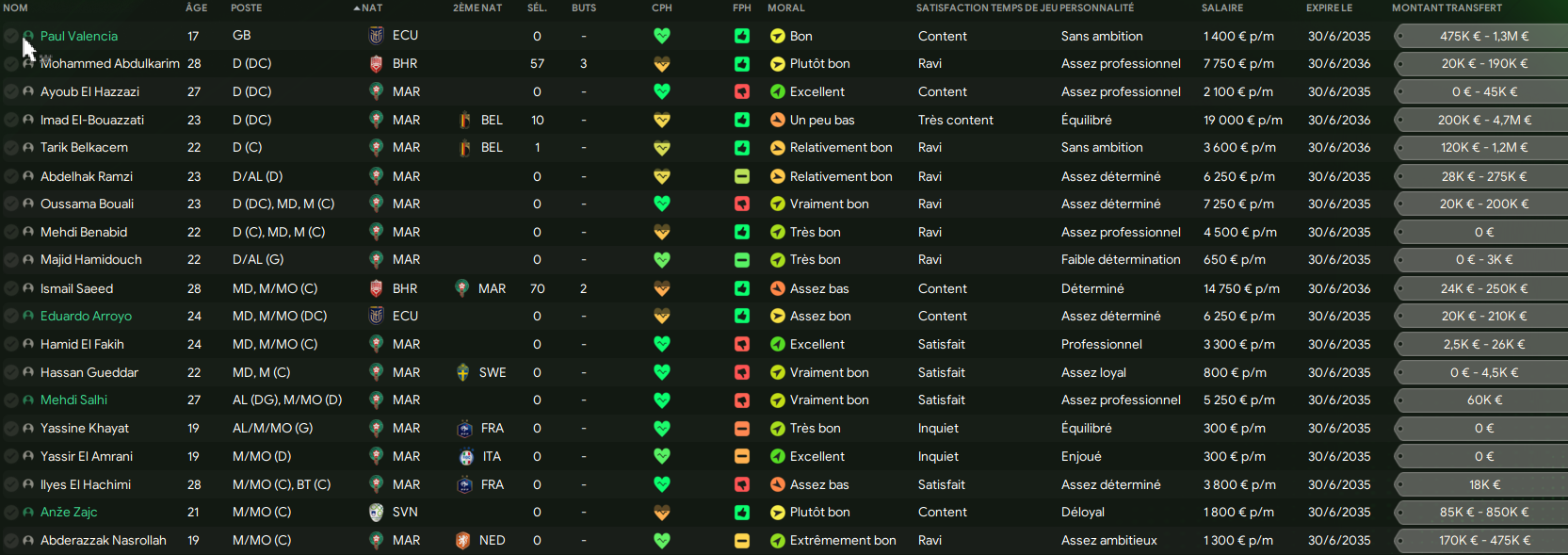The image size is (1568, 555).
Task: Click Anže Zajc's Slovenia flag icon
Action: [376, 513]
